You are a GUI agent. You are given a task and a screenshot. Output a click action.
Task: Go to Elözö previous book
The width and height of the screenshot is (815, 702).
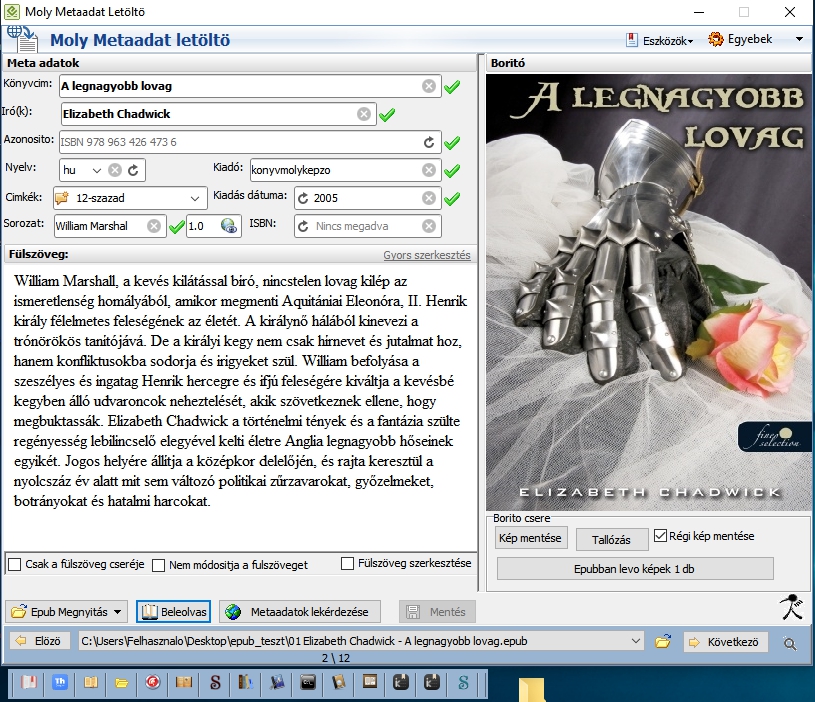click(x=40, y=641)
